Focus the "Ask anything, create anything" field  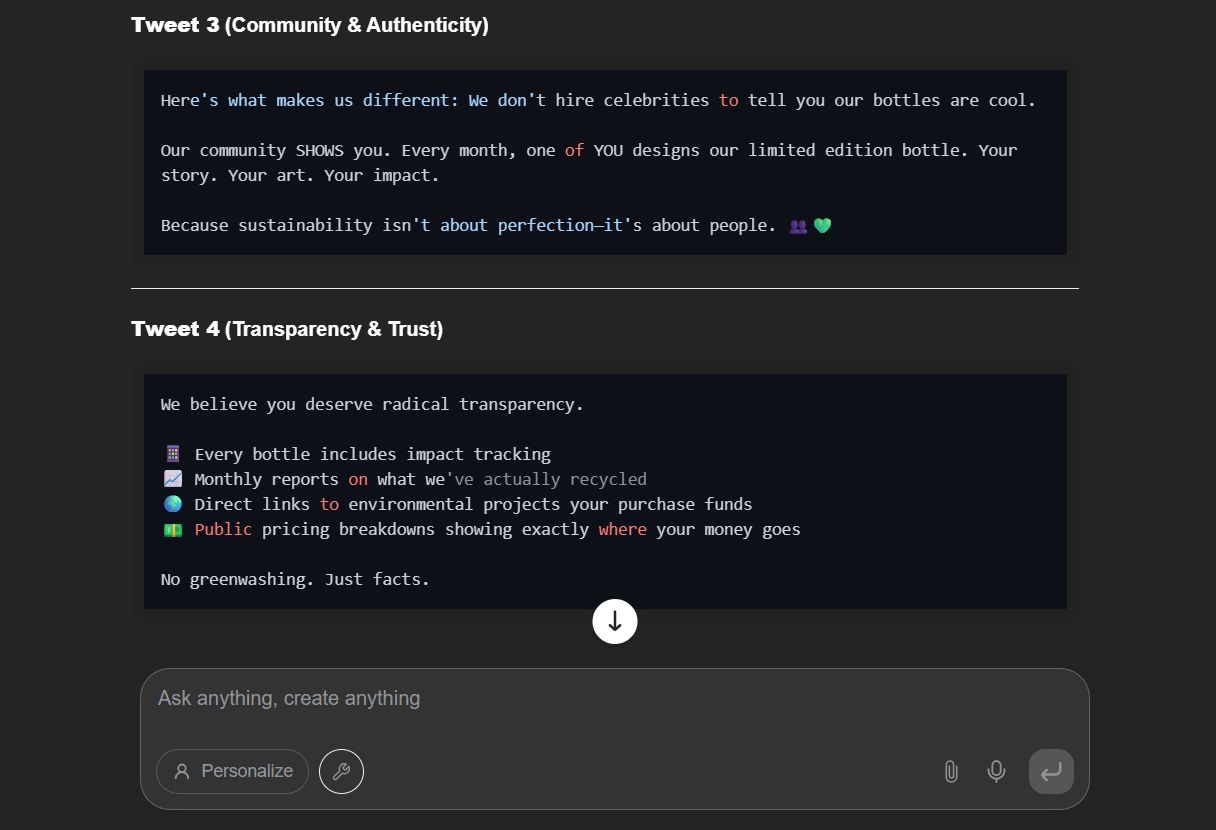(614, 698)
